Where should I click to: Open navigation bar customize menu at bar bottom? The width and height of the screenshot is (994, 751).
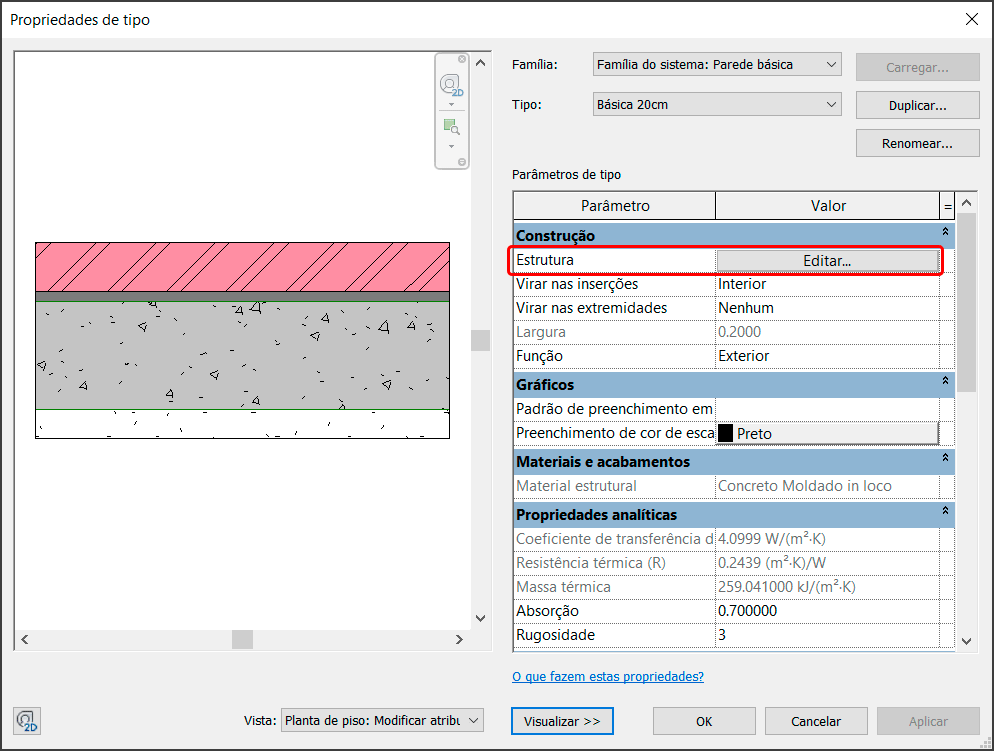click(x=462, y=161)
